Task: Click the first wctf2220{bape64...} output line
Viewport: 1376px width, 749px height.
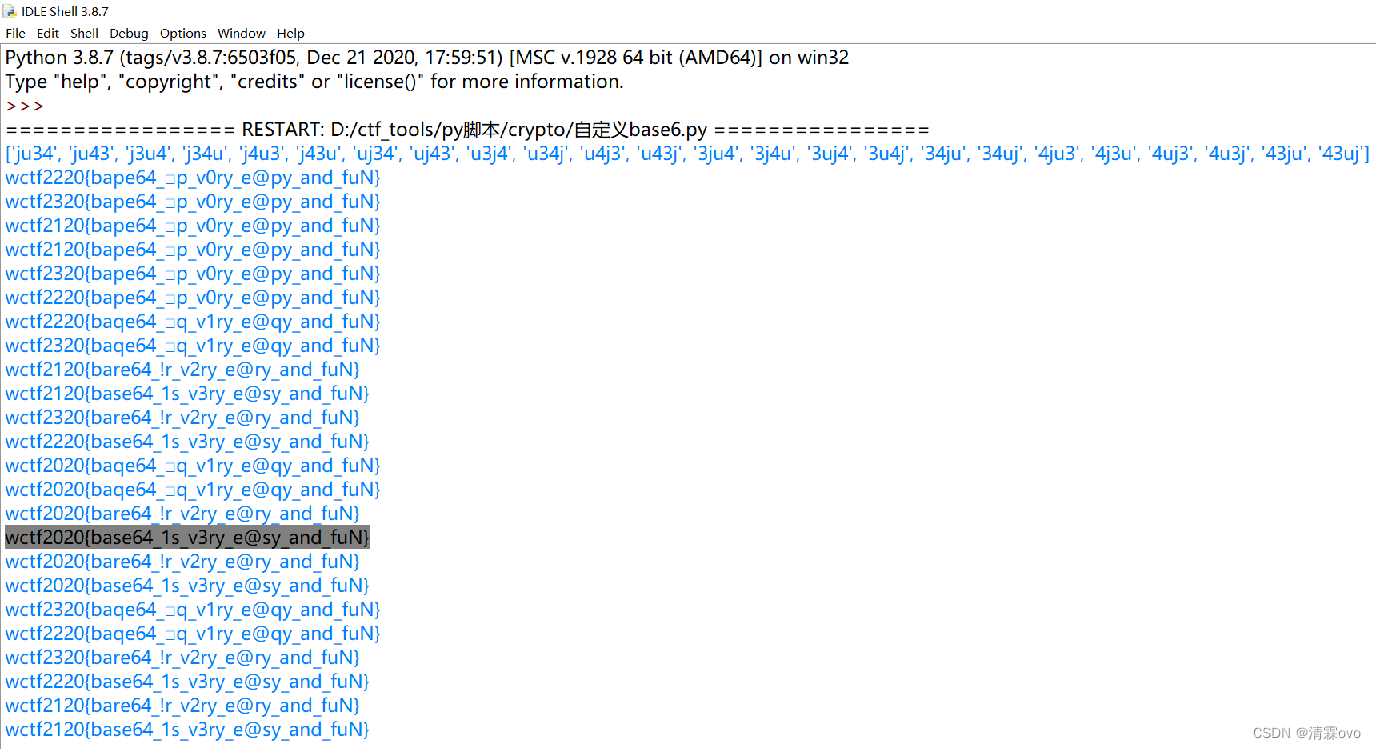Action: pyautogui.click(x=192, y=177)
